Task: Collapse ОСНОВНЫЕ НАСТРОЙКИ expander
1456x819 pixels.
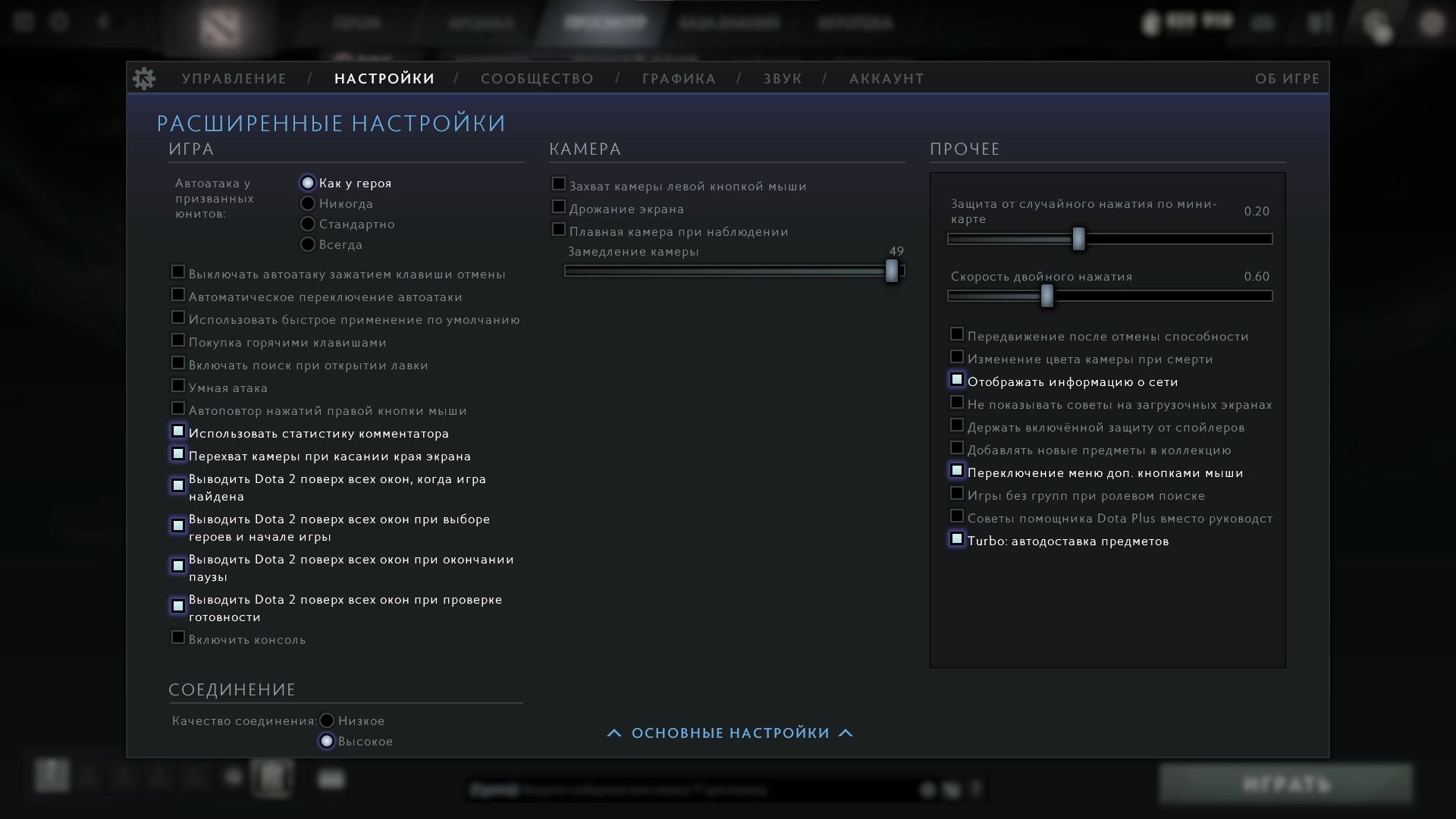Action: (x=728, y=733)
